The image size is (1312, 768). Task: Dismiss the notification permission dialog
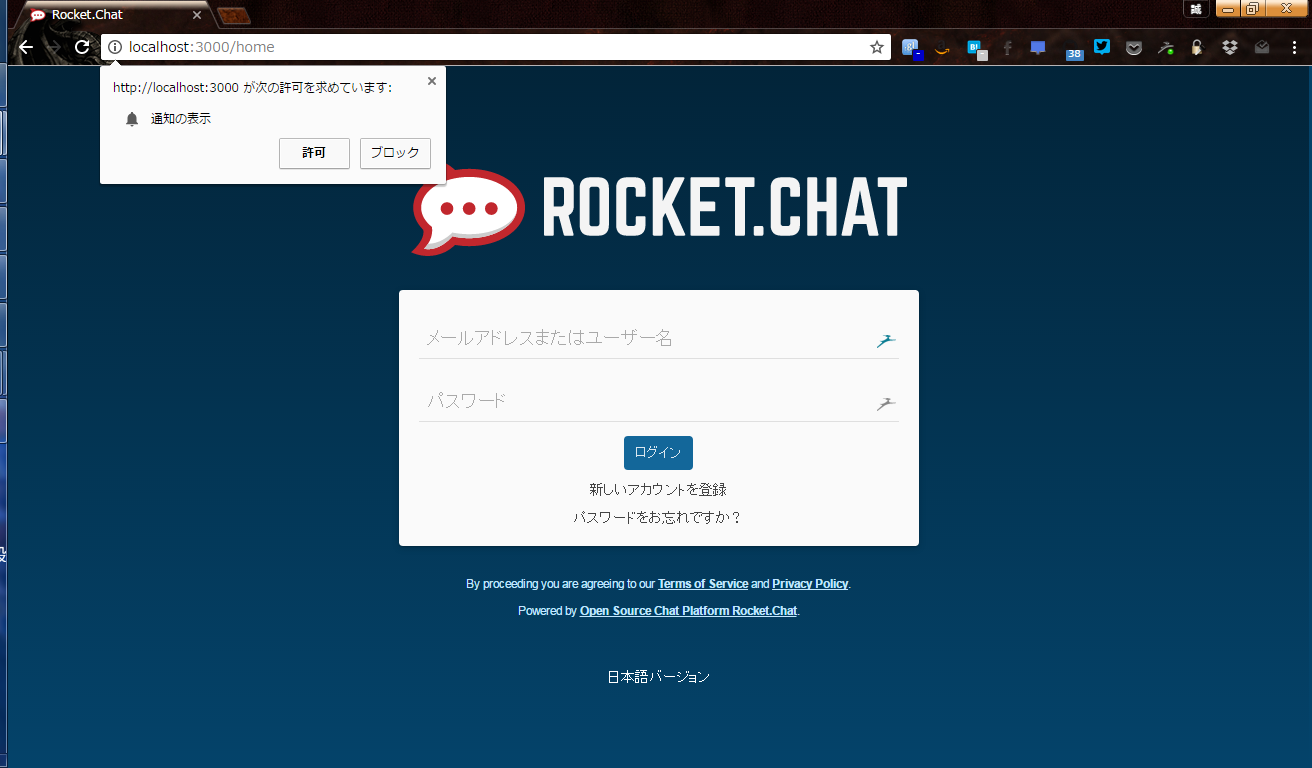[x=431, y=81]
